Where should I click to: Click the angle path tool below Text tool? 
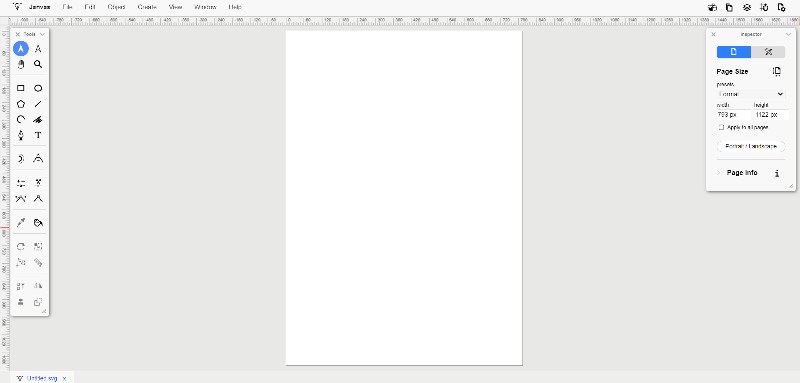[x=38, y=159]
